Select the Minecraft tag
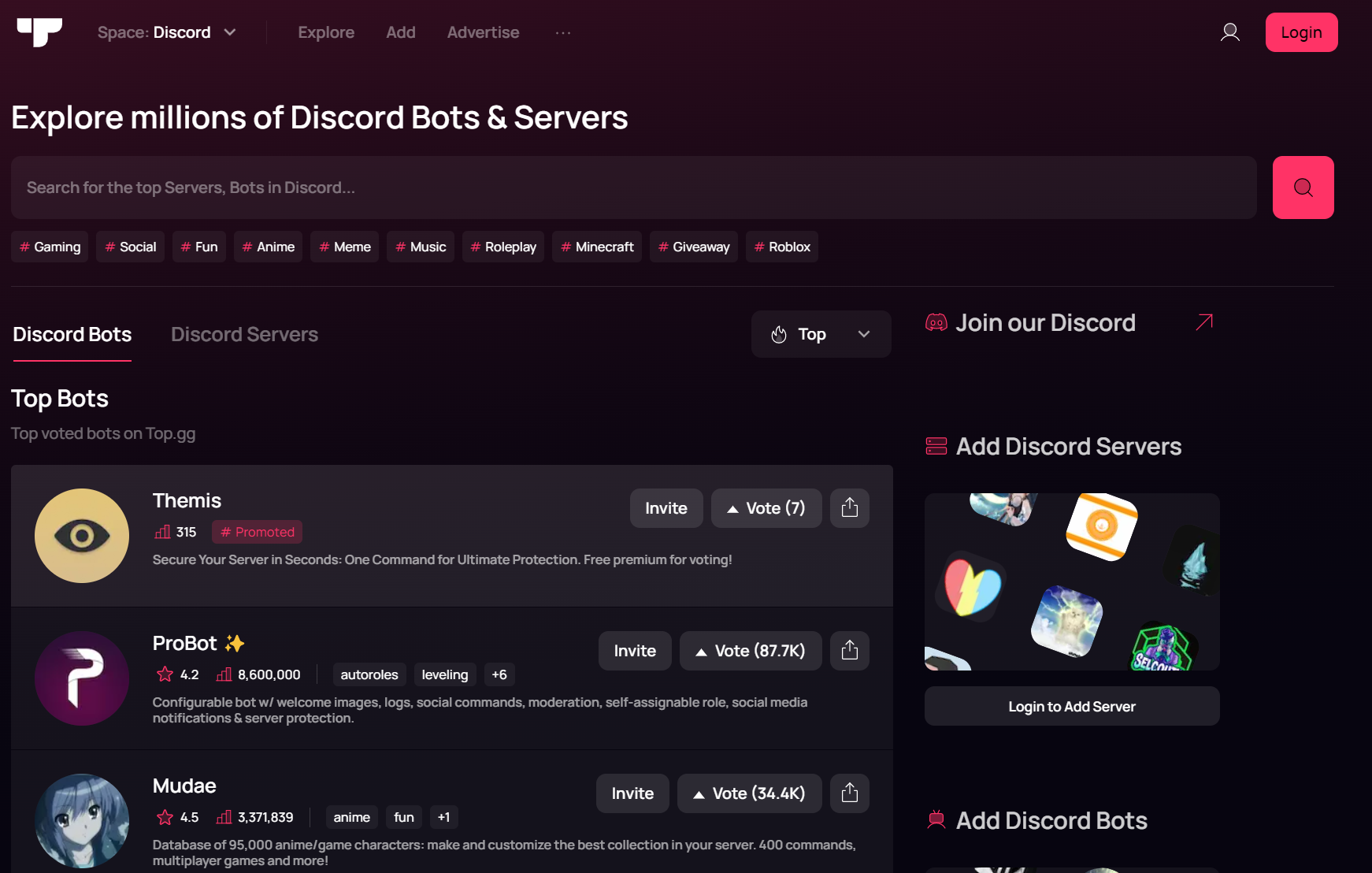The height and width of the screenshot is (873, 1372). point(597,247)
